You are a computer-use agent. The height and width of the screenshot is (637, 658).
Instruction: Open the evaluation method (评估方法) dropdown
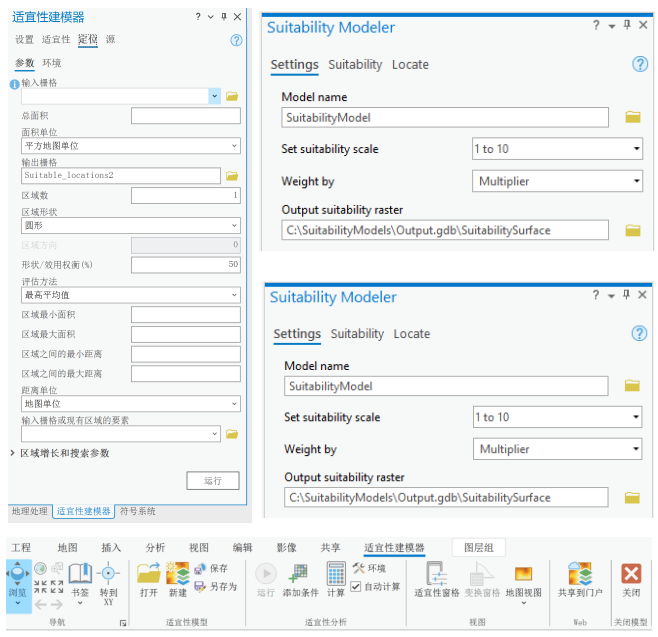131,295
